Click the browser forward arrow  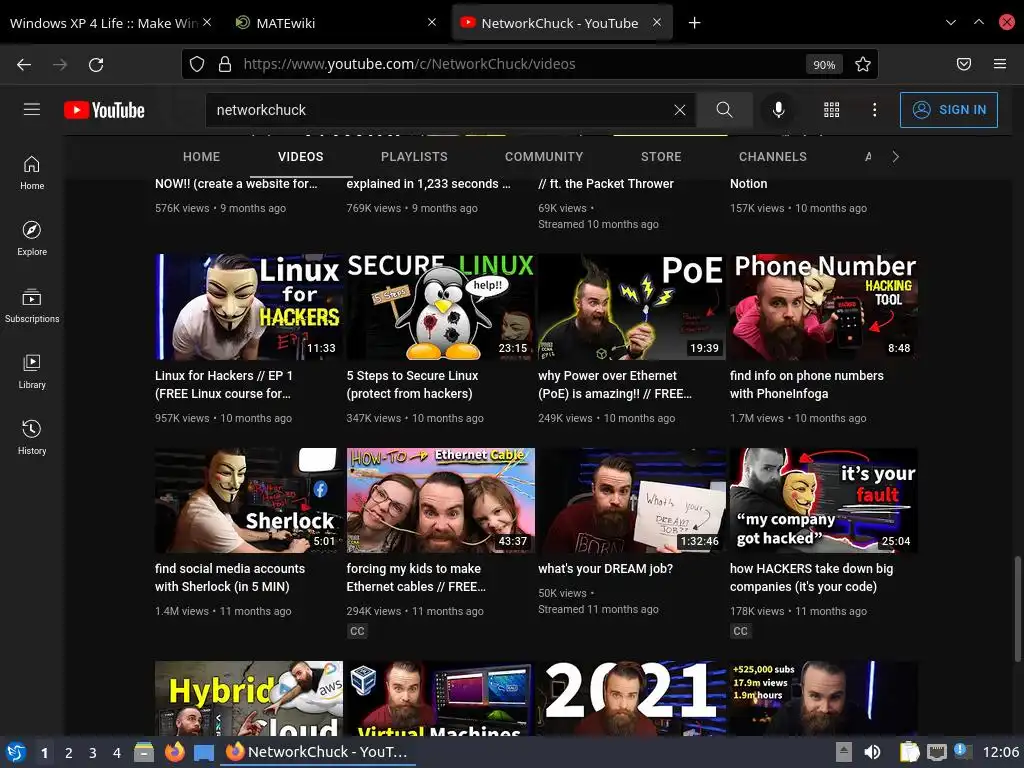coord(60,64)
